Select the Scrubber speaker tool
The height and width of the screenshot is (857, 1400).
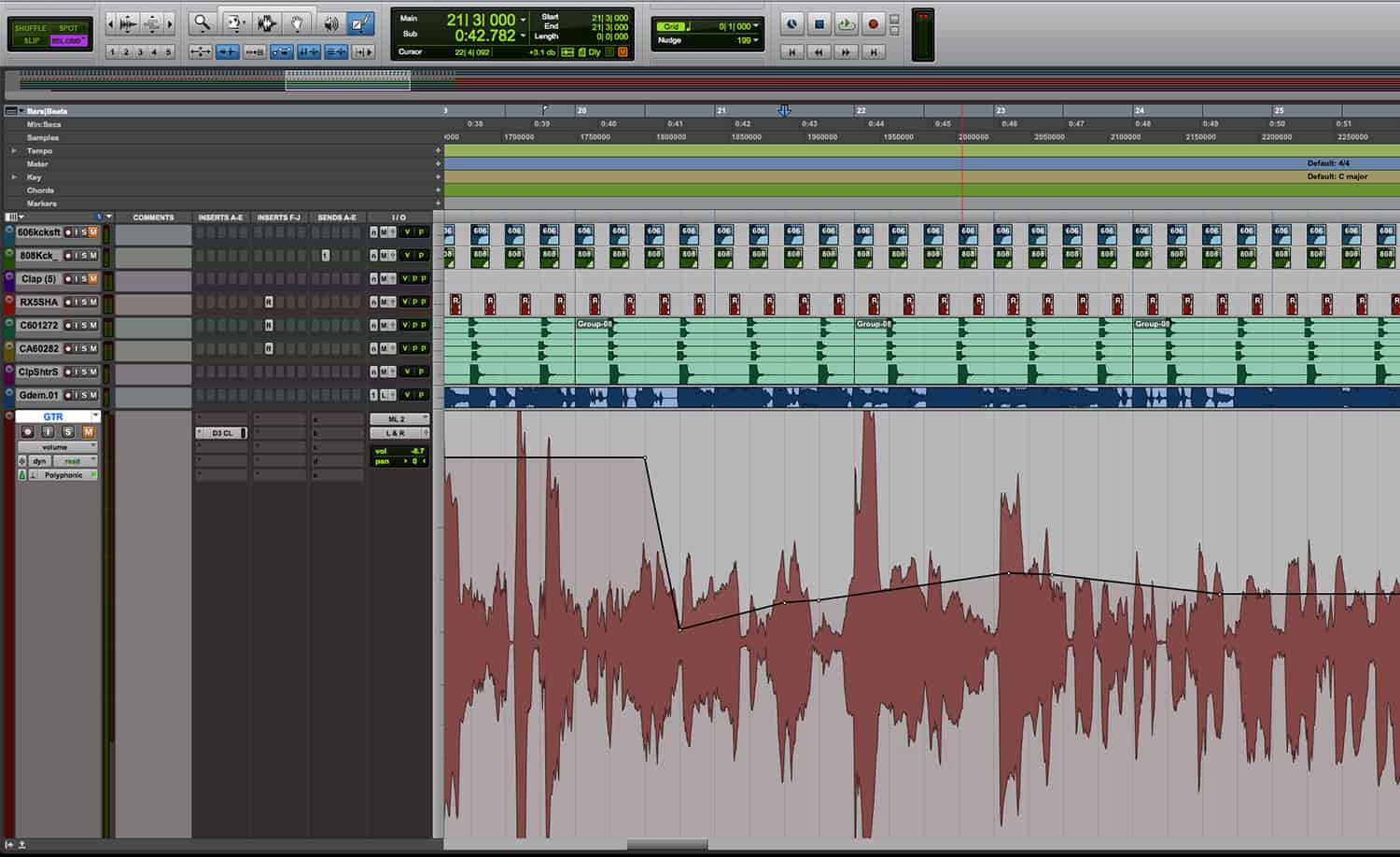pyautogui.click(x=330, y=23)
